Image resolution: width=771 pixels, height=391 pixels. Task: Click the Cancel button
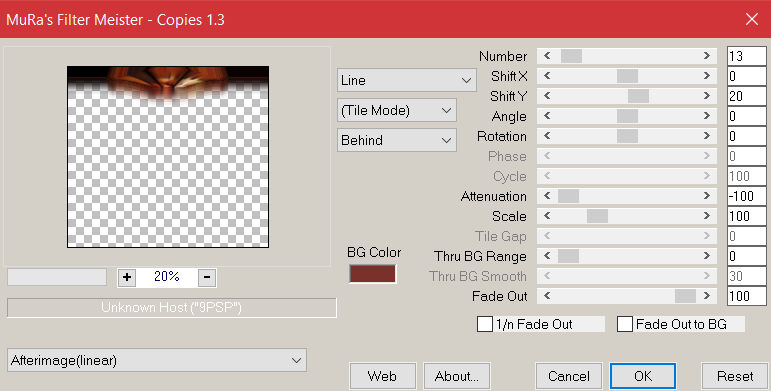pos(569,376)
